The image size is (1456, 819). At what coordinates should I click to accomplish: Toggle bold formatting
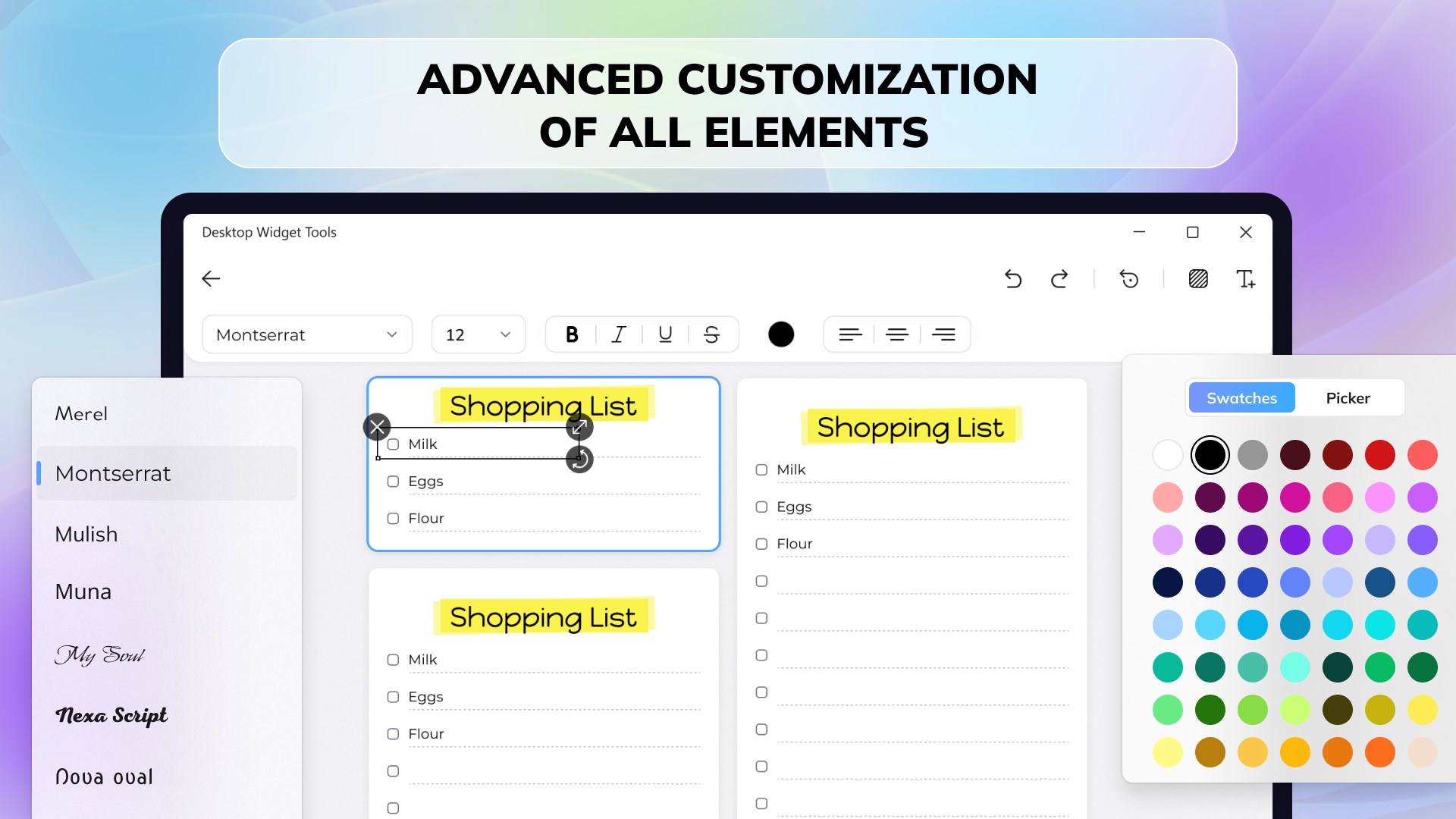[572, 334]
